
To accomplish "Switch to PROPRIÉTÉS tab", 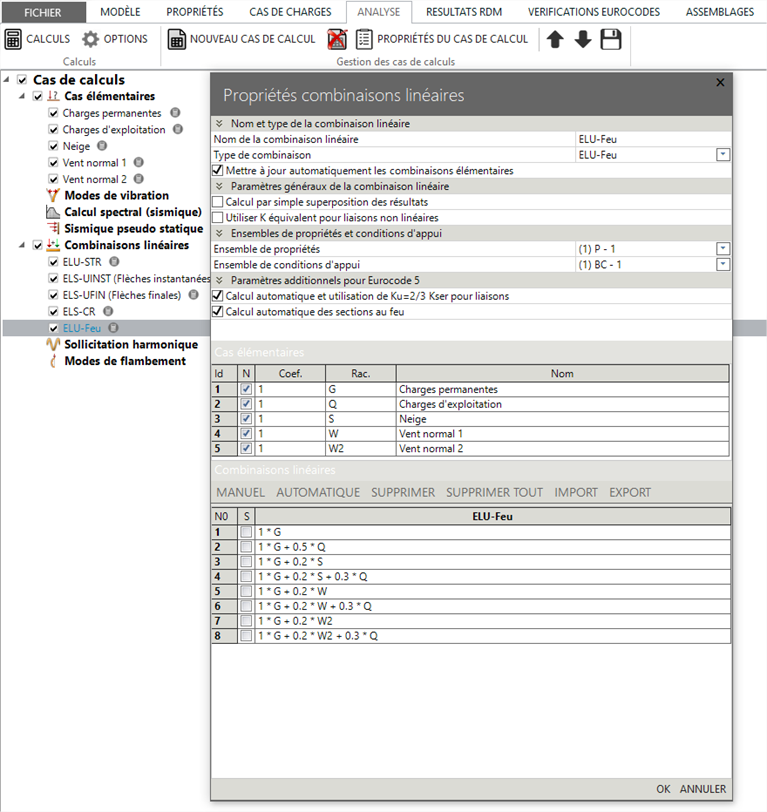I will [195, 12].
